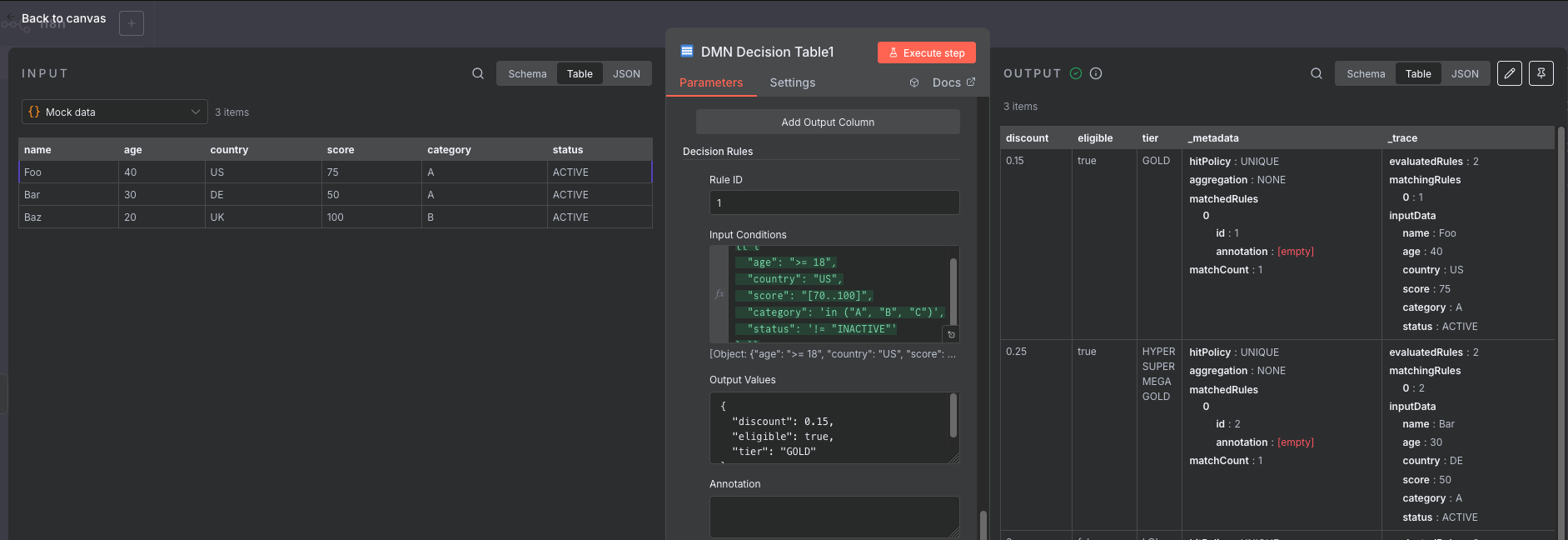Click the output success checkmark icon
The width and height of the screenshot is (1568, 540).
1076,73
